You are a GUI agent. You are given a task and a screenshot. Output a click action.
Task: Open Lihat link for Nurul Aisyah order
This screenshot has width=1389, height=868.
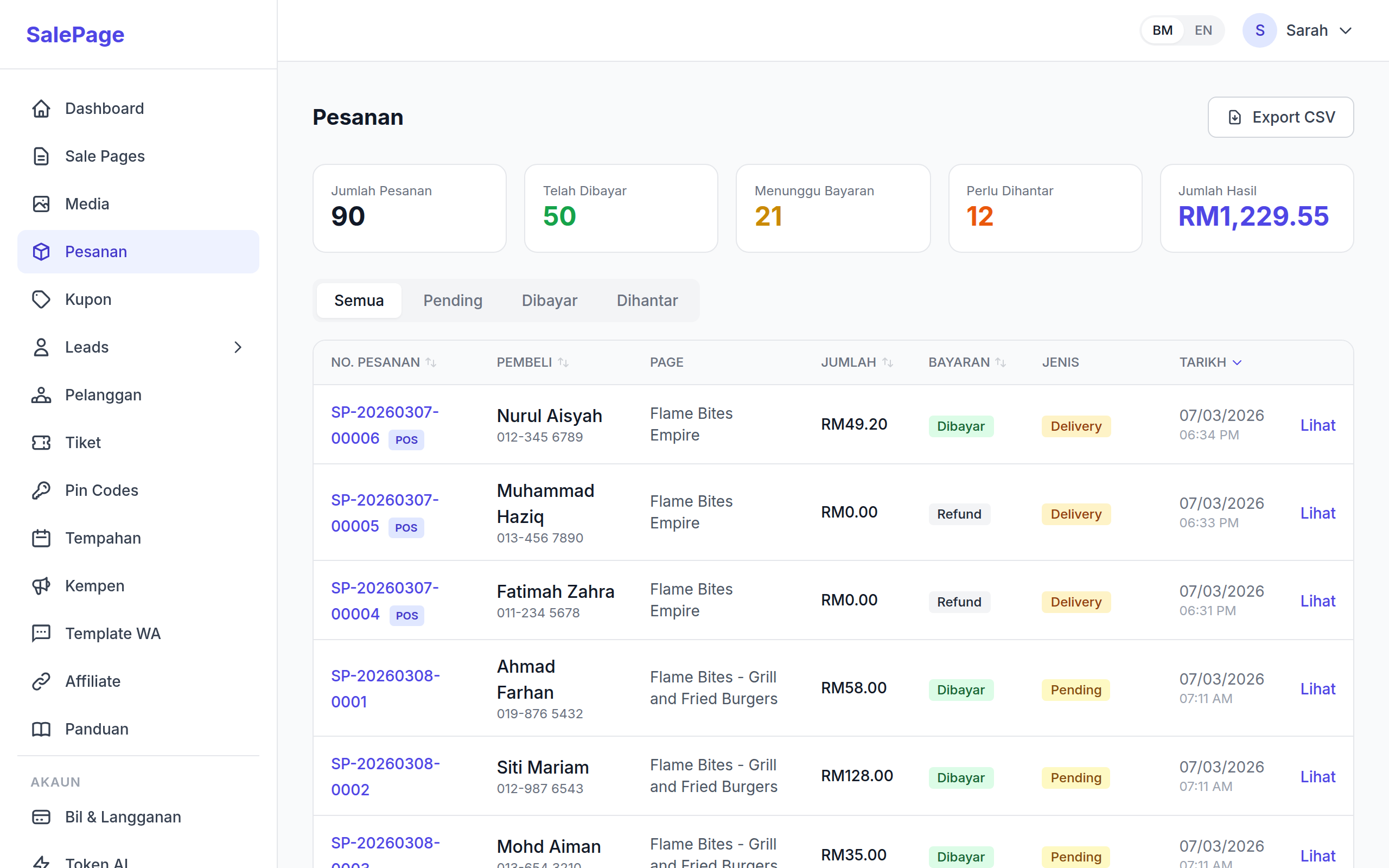(1317, 425)
